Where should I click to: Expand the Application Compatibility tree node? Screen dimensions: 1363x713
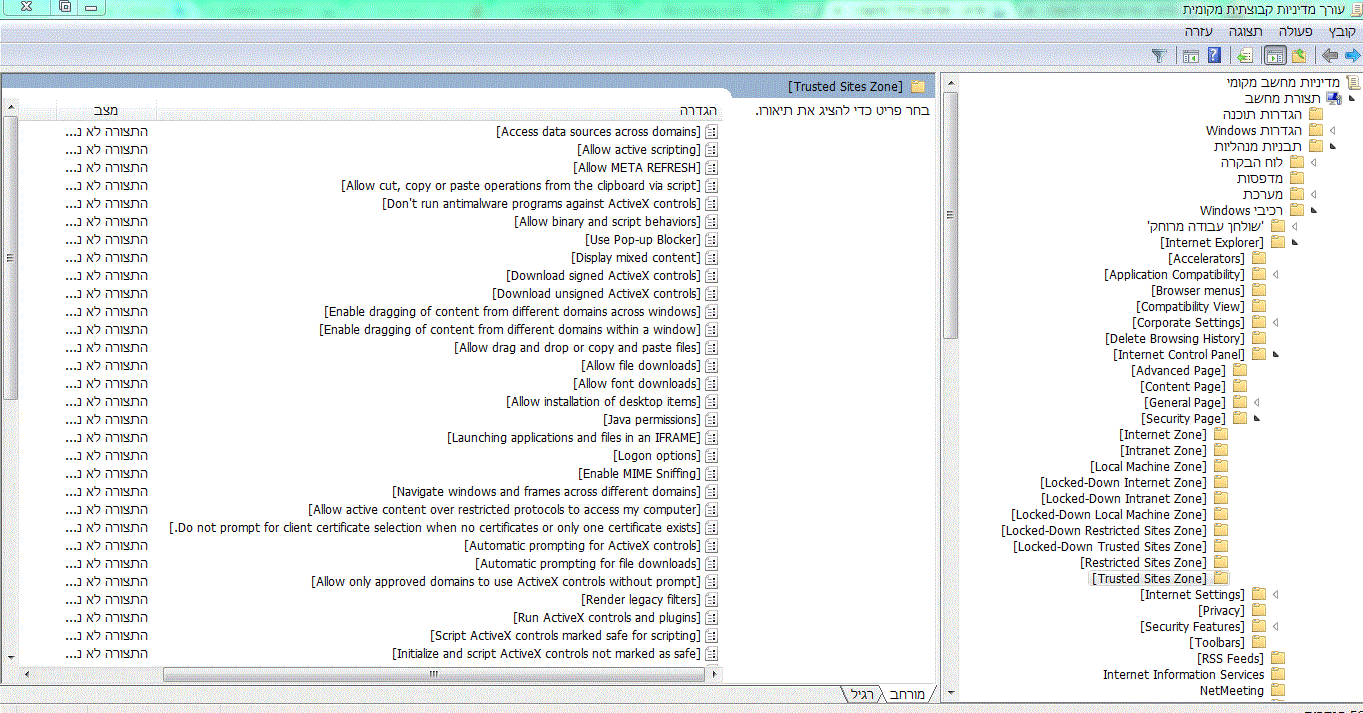pyautogui.click(x=1276, y=275)
